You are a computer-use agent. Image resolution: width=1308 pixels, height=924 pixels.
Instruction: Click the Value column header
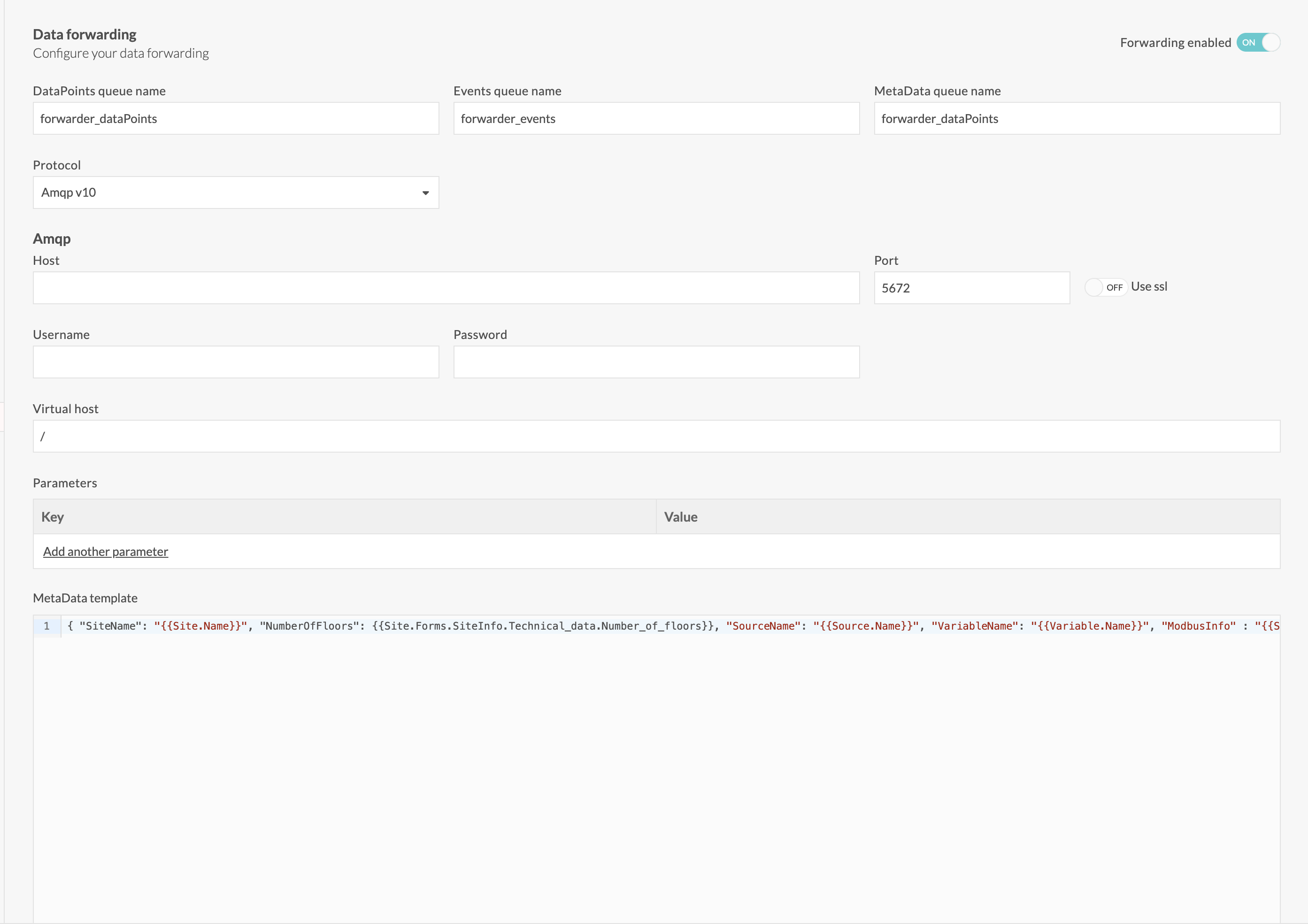pos(680,516)
